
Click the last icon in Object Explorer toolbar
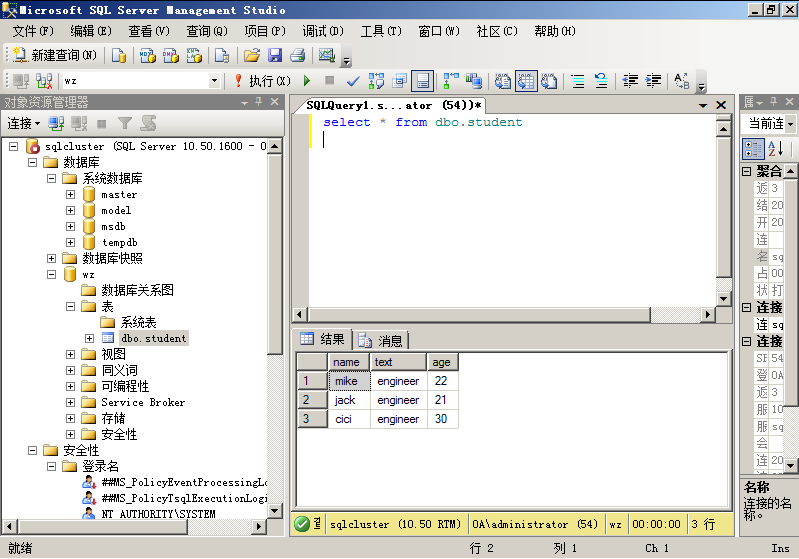(148, 123)
